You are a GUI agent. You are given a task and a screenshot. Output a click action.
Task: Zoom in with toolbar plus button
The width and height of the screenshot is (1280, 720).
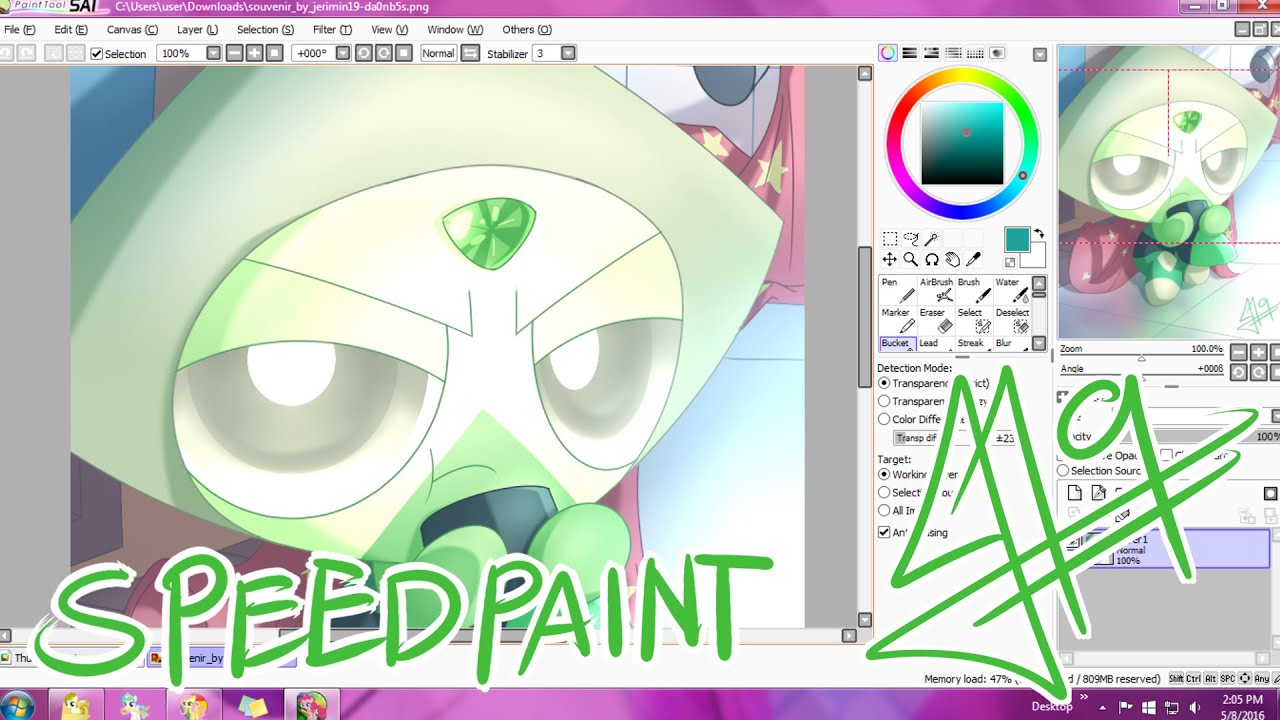(254, 53)
